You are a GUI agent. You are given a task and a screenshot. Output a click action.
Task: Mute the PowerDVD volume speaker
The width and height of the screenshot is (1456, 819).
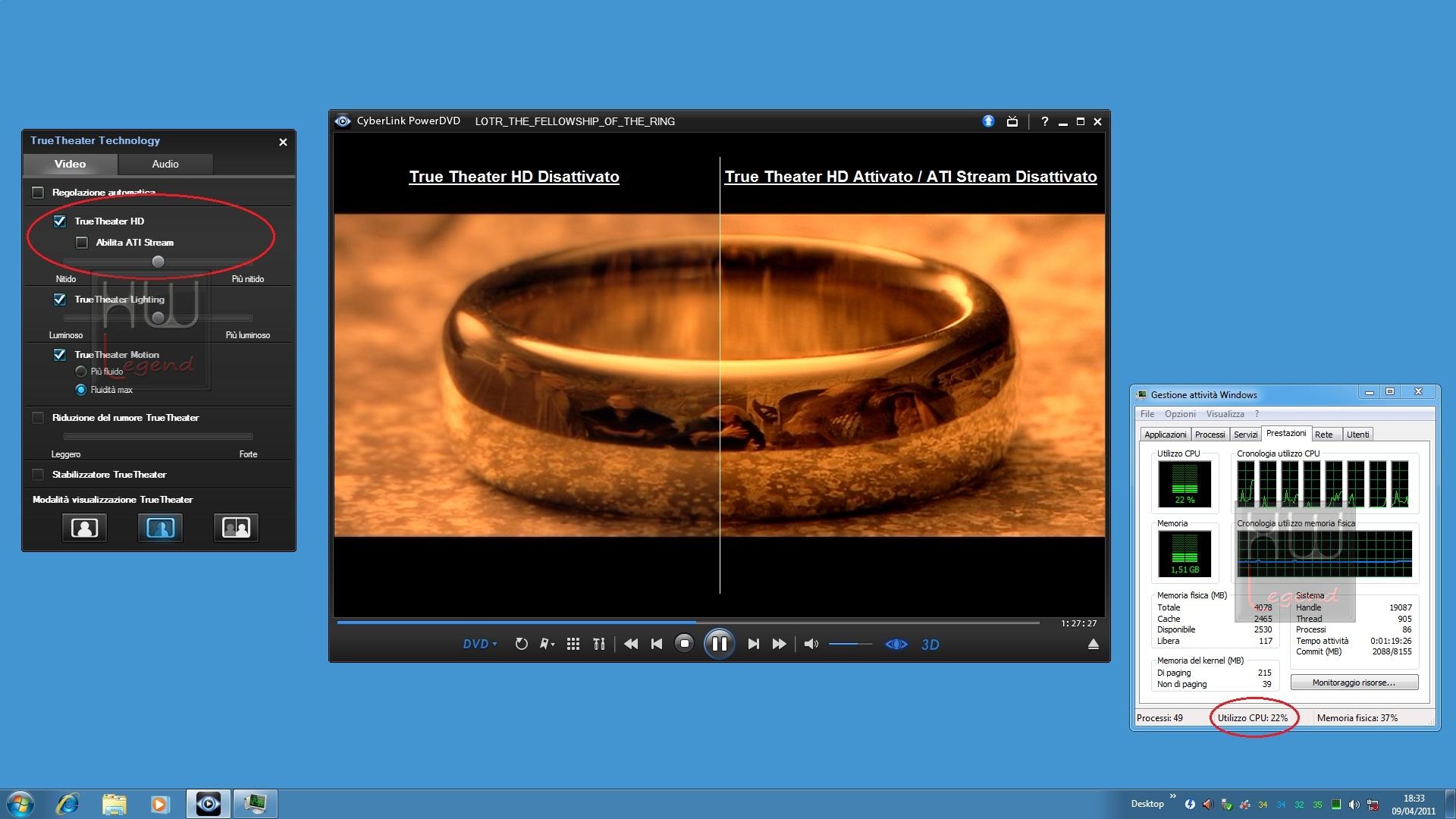[x=811, y=644]
